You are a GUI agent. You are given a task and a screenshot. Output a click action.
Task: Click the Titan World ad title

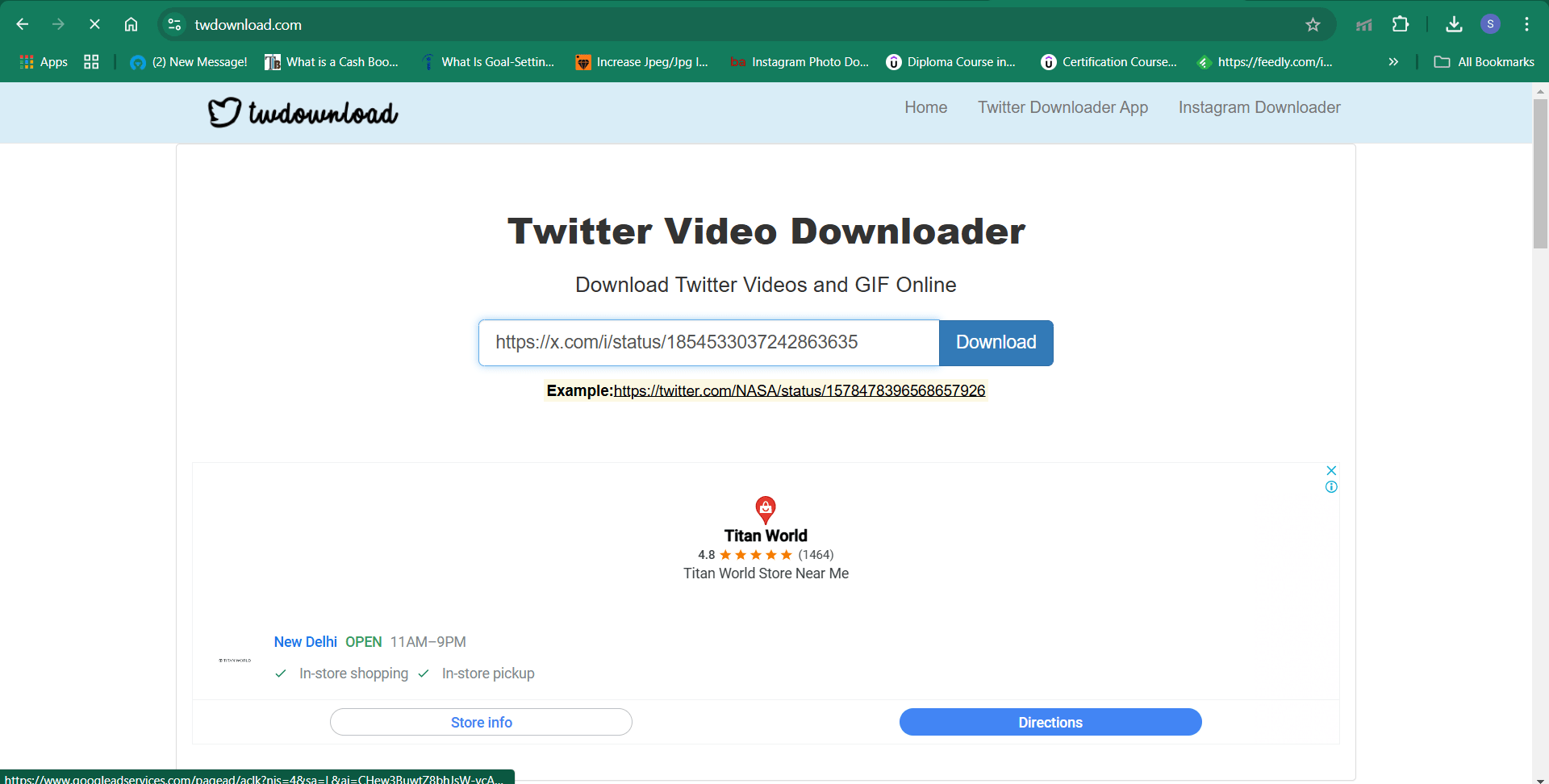(766, 536)
